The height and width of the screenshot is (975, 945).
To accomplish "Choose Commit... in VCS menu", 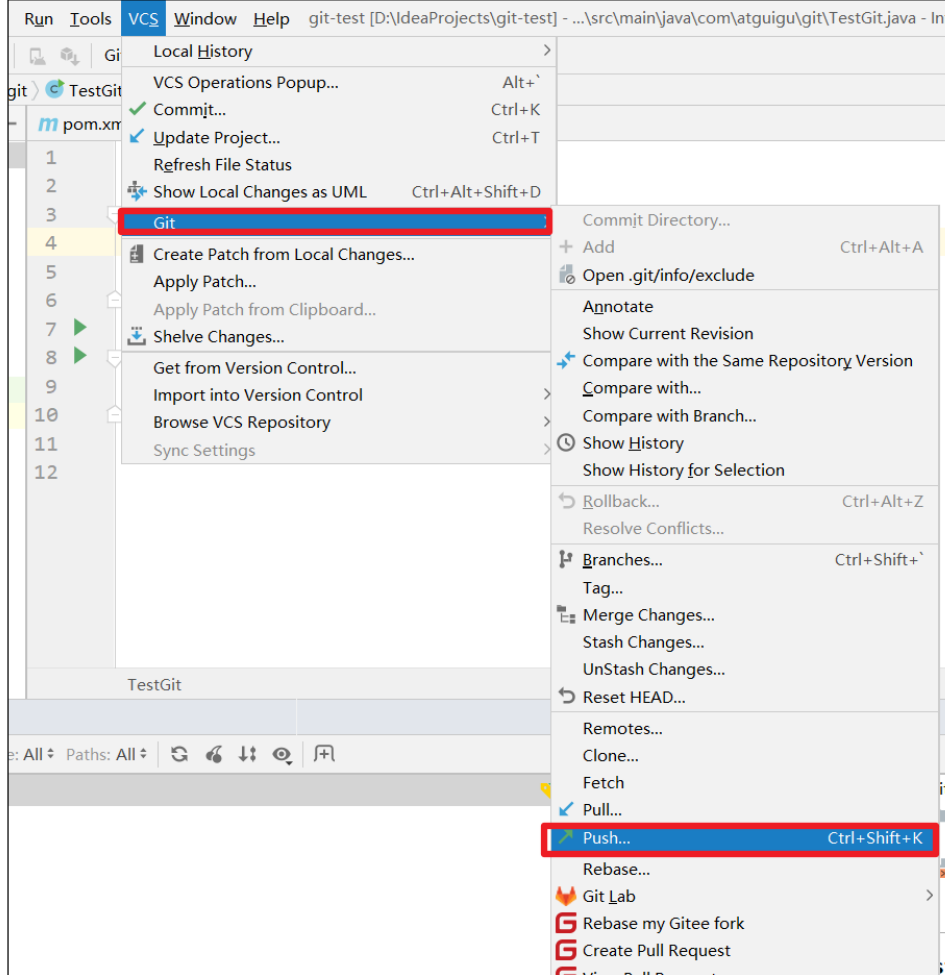I will [338, 109].
